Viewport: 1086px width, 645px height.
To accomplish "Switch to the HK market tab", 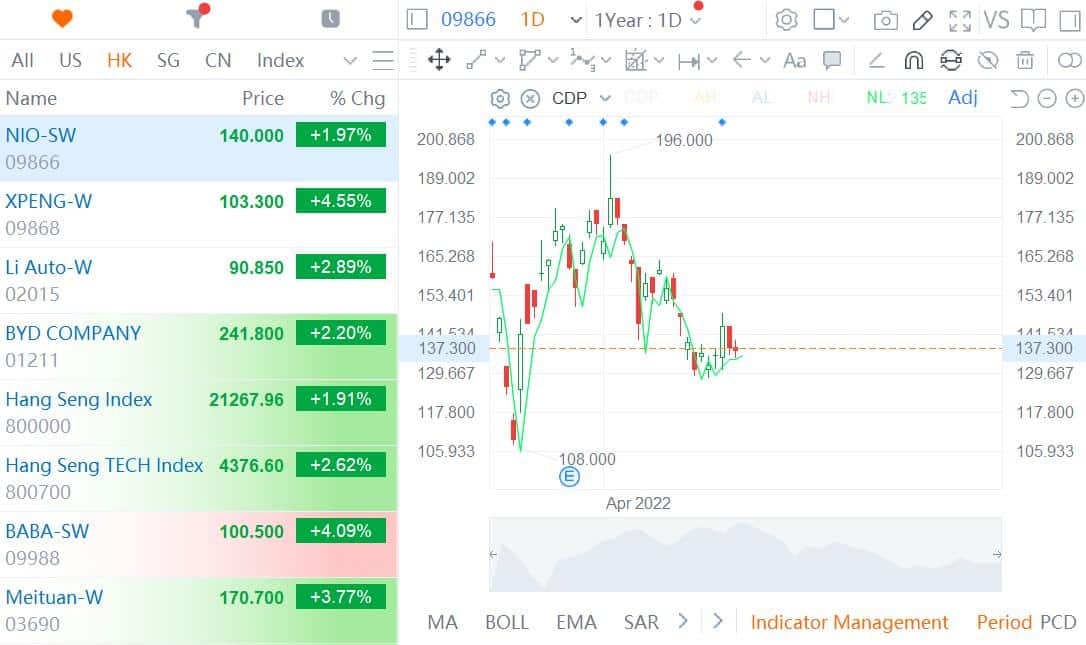I will pyautogui.click(x=119, y=60).
